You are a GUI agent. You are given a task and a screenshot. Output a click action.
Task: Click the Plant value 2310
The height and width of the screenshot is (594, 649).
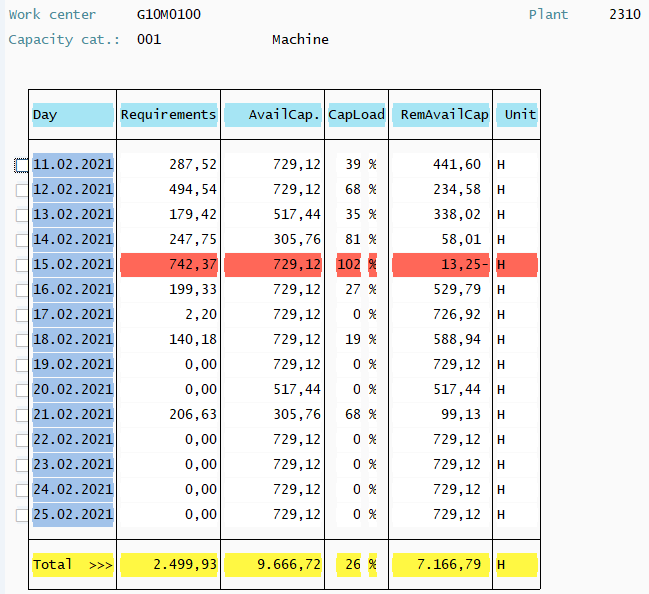(x=624, y=15)
